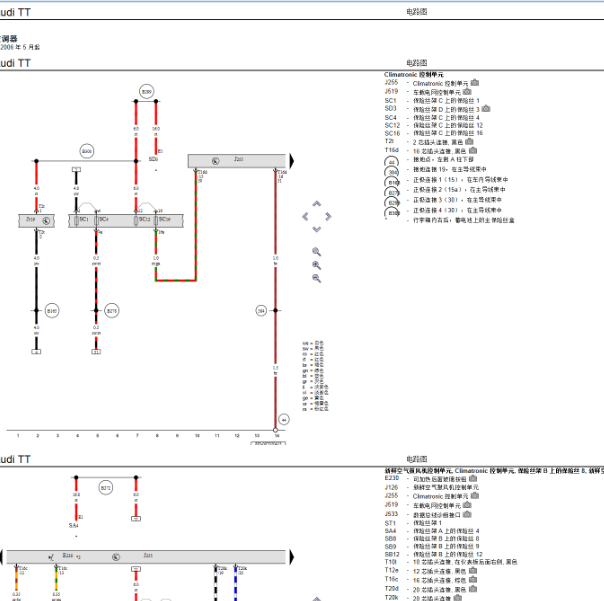
Task: Click the legend row SC12 fuse C number 12
Action: pos(433,125)
